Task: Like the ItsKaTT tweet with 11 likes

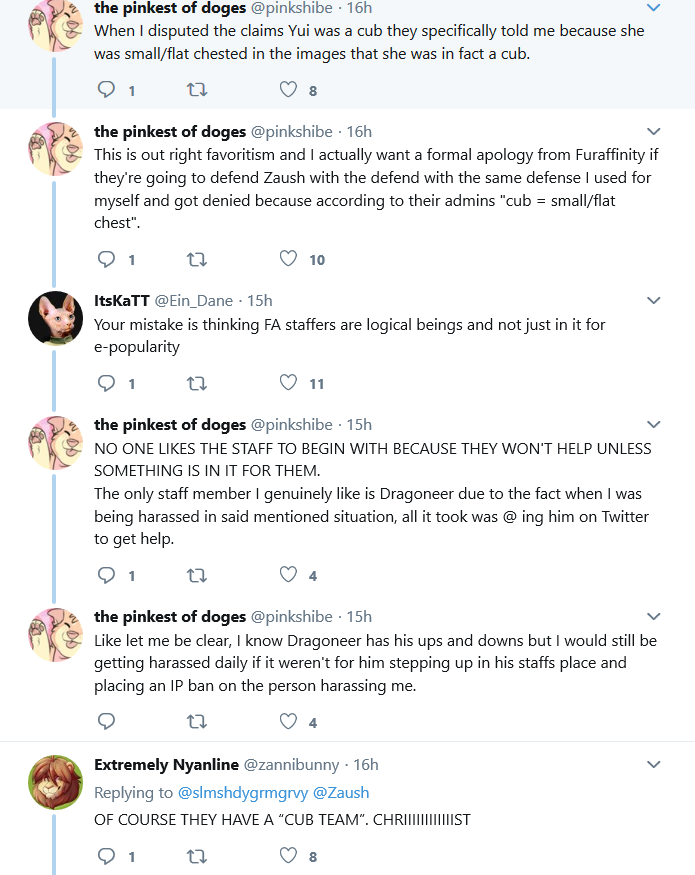Action: [x=288, y=383]
